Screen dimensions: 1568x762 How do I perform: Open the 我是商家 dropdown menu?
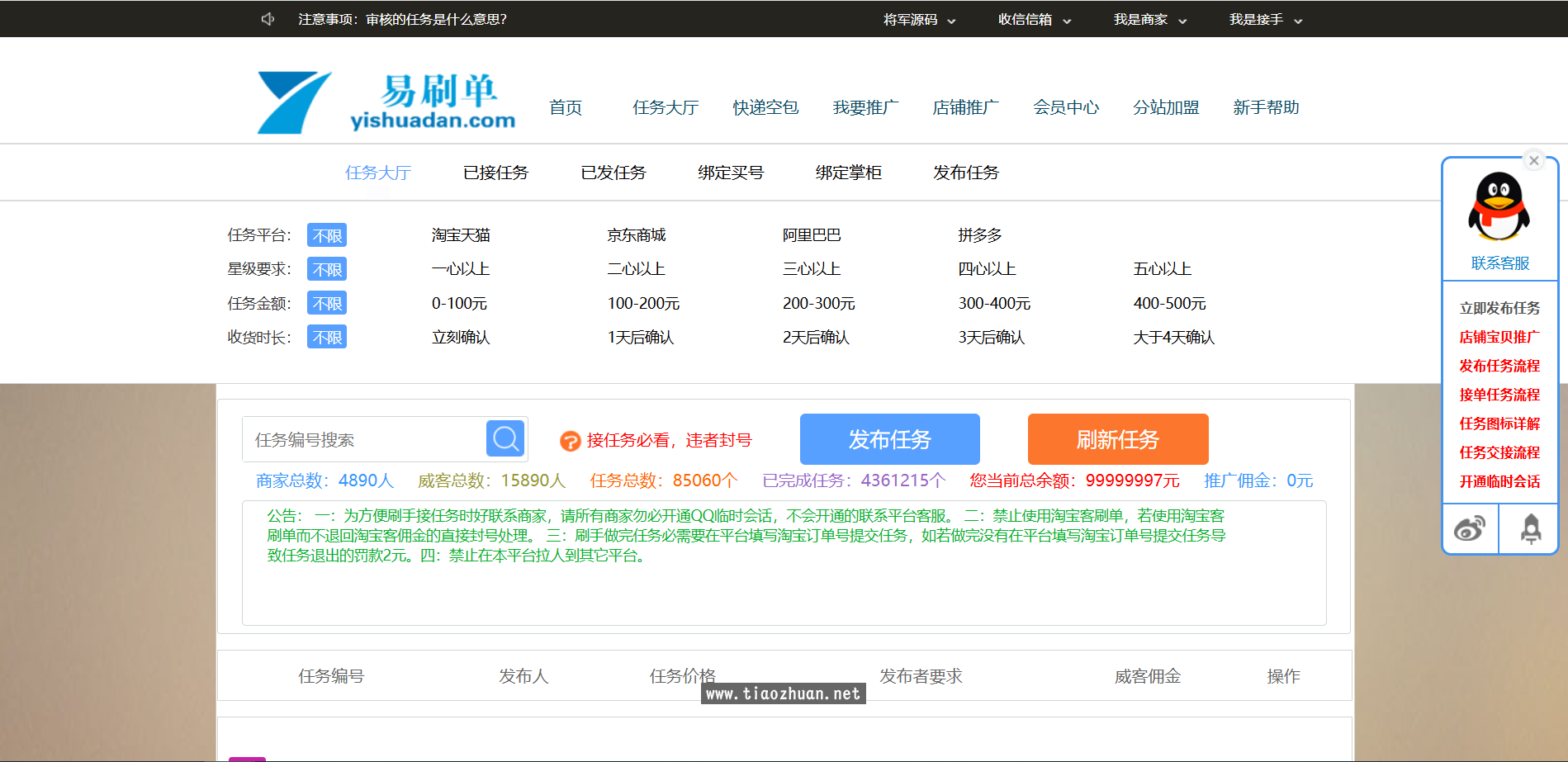[1148, 19]
